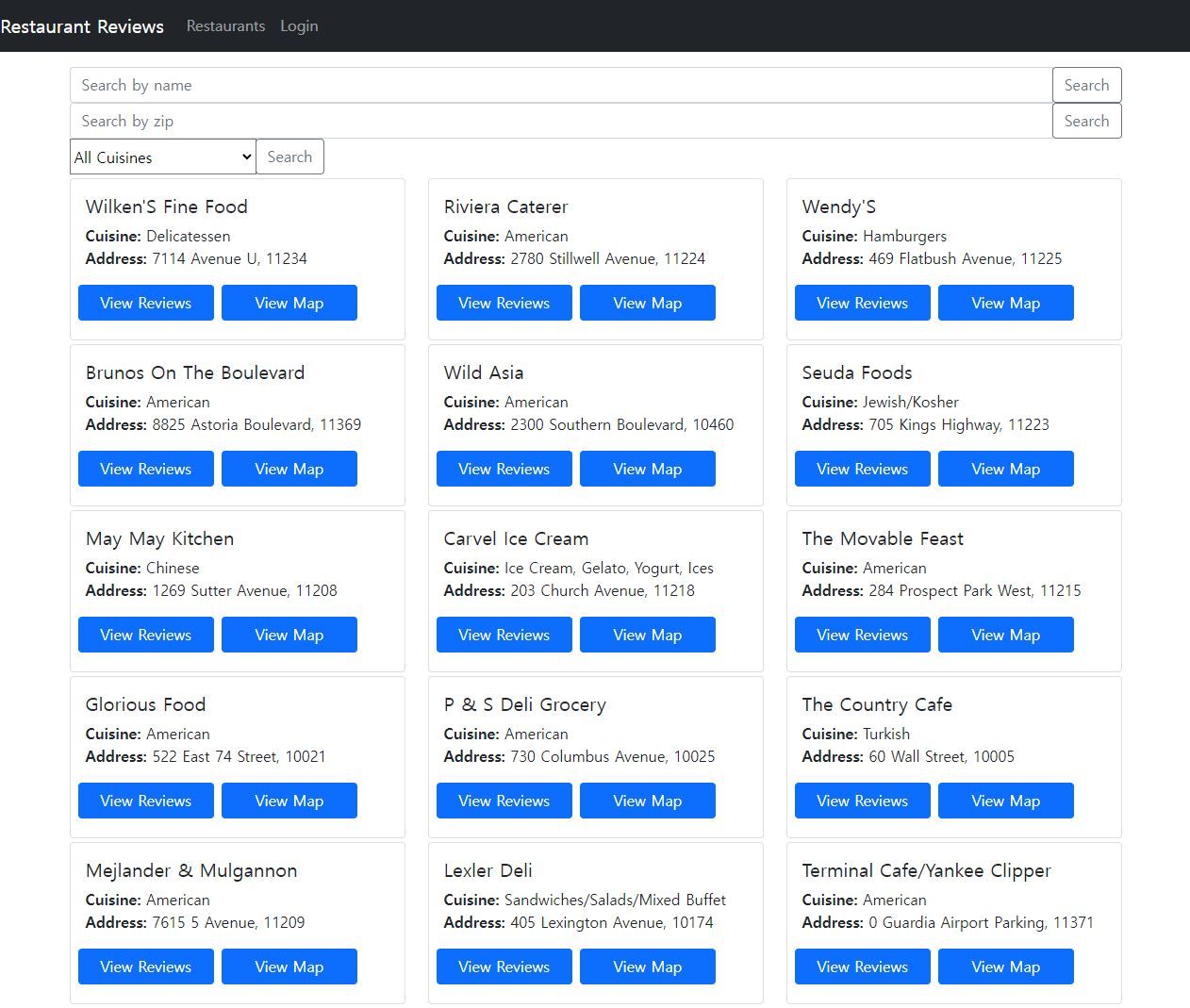Screen dimensions: 1190x1008
Task: View reviews for Wild Asia
Action: (504, 469)
